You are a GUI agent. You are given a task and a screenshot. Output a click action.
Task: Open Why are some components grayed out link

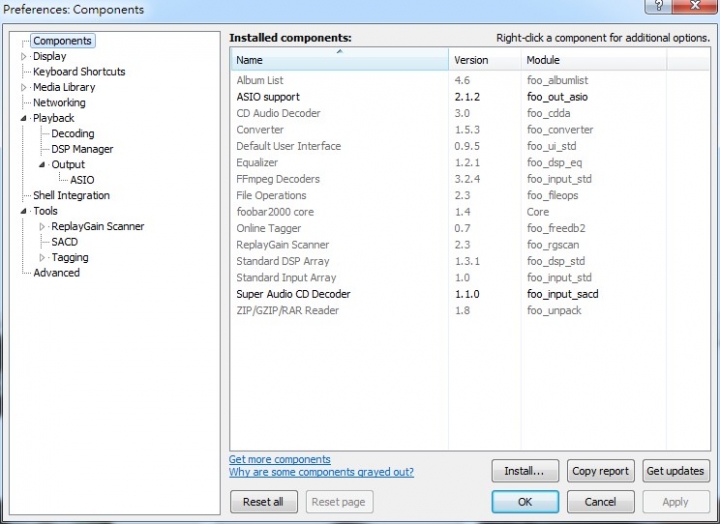coord(321,472)
